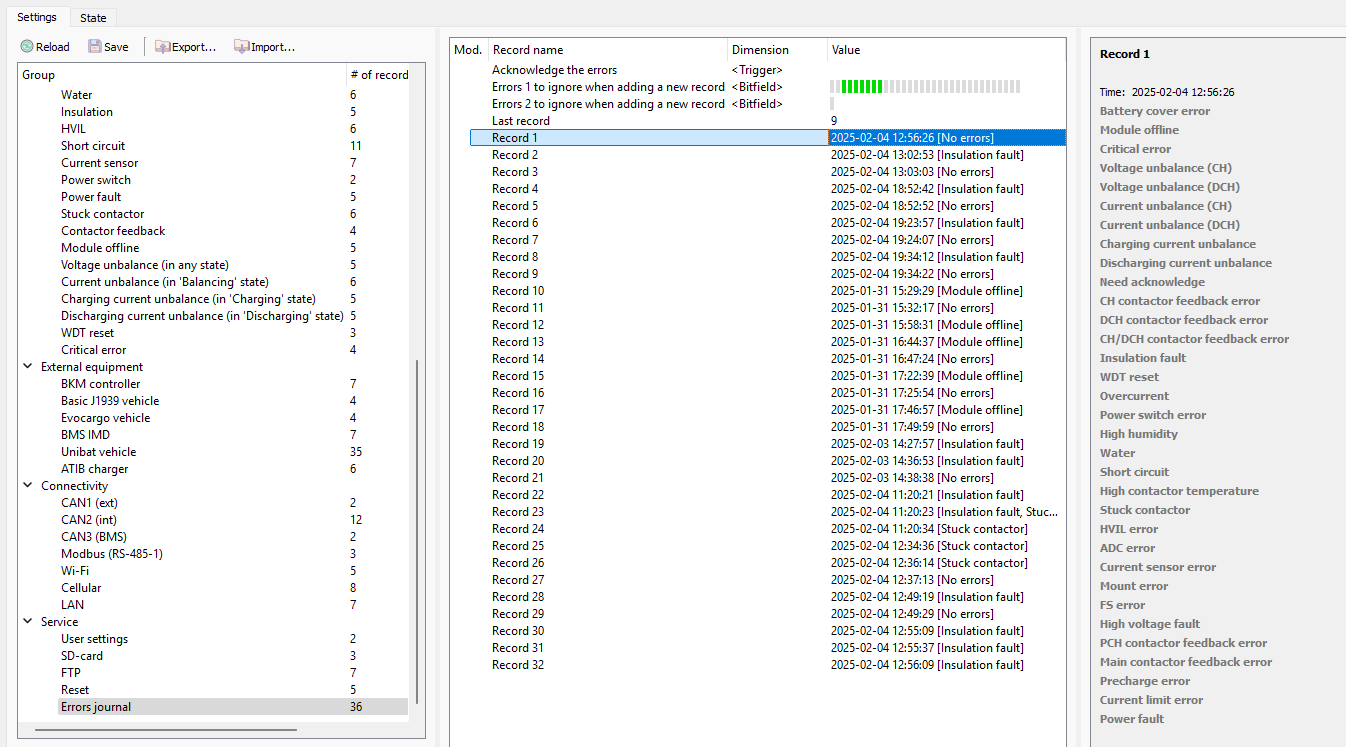Click the Value column header

pos(947,50)
